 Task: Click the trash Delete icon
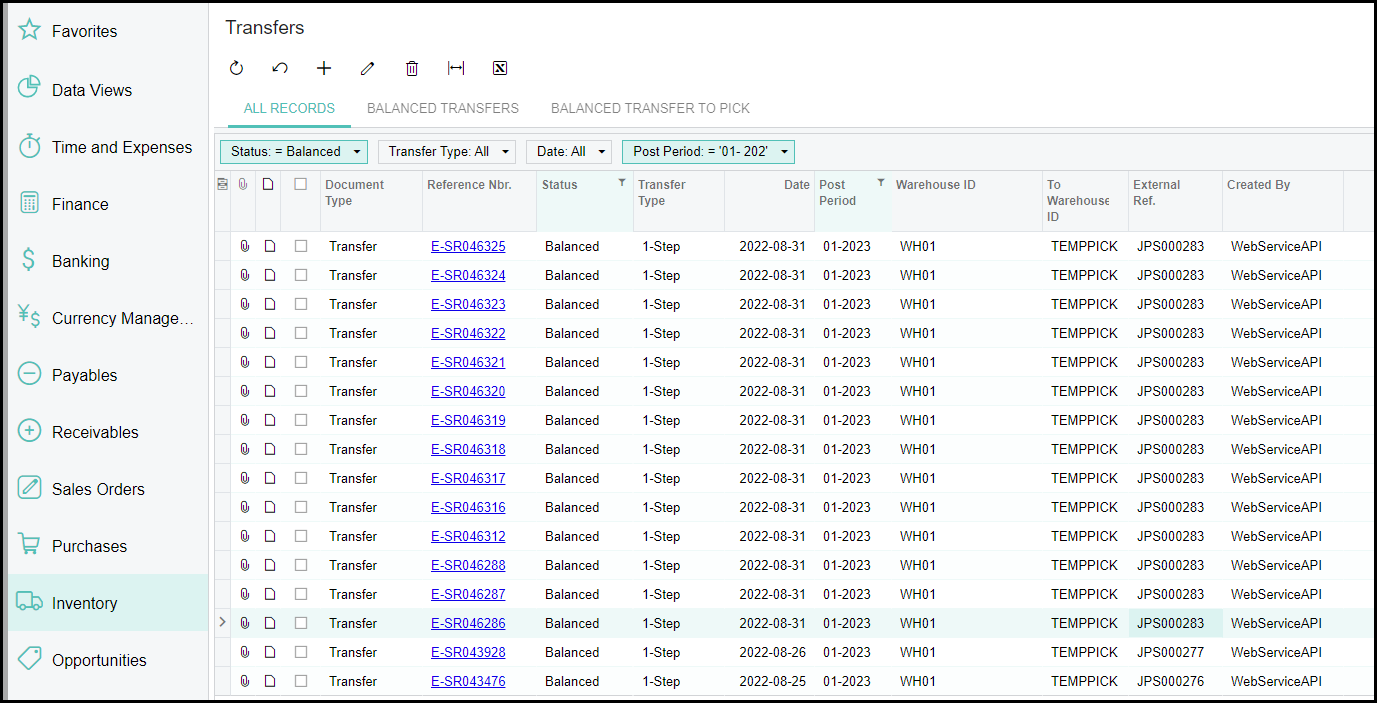pyautogui.click(x=412, y=68)
